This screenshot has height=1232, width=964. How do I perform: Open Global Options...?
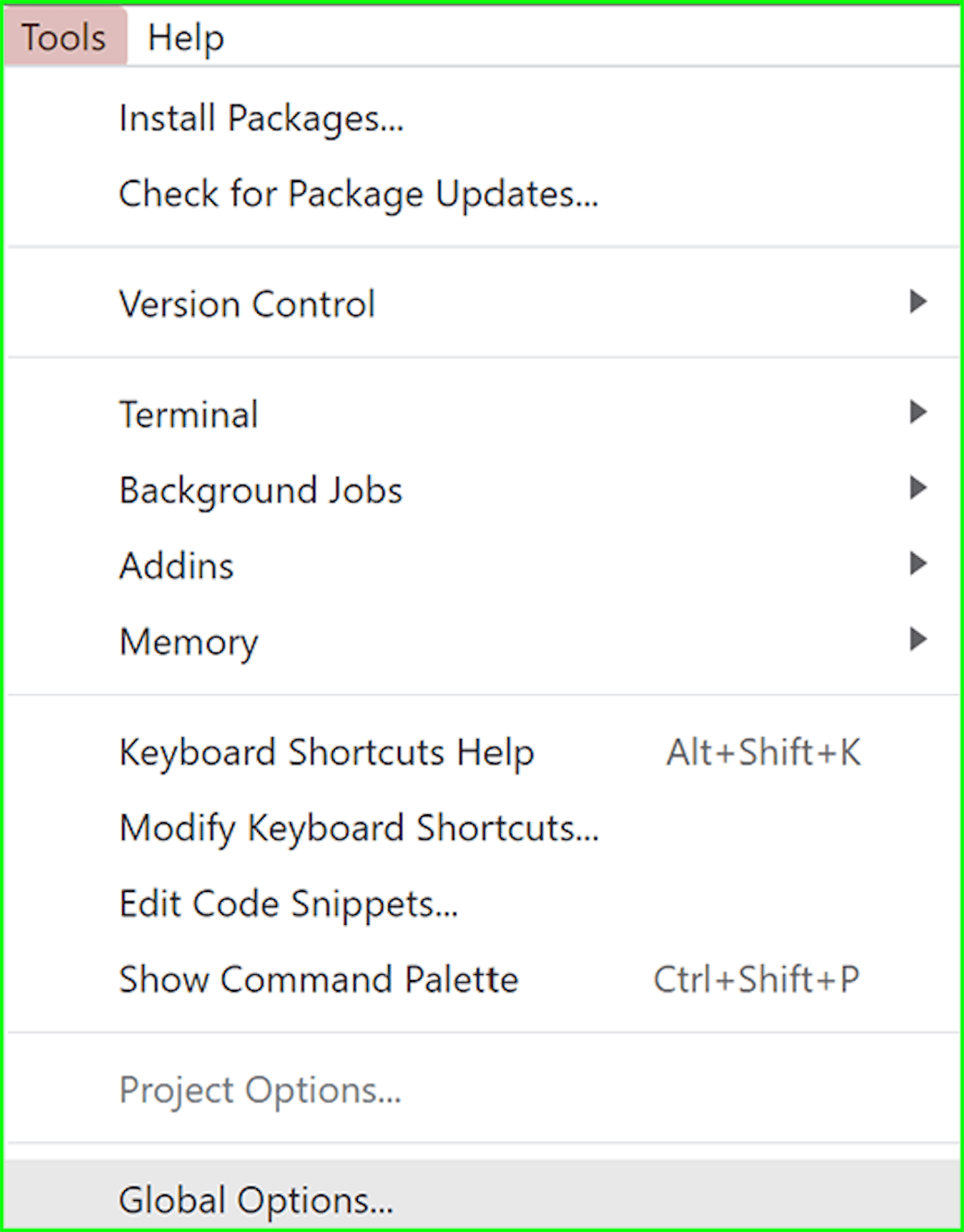point(255,1200)
